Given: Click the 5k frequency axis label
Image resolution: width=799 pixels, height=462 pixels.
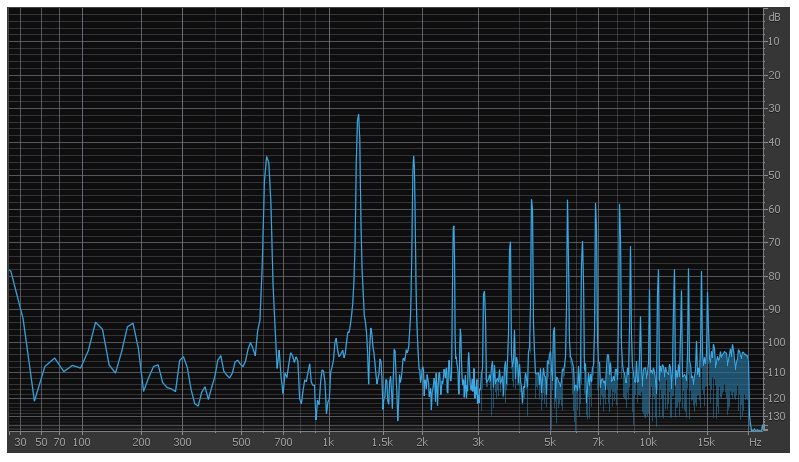Looking at the screenshot, I should [x=550, y=442].
